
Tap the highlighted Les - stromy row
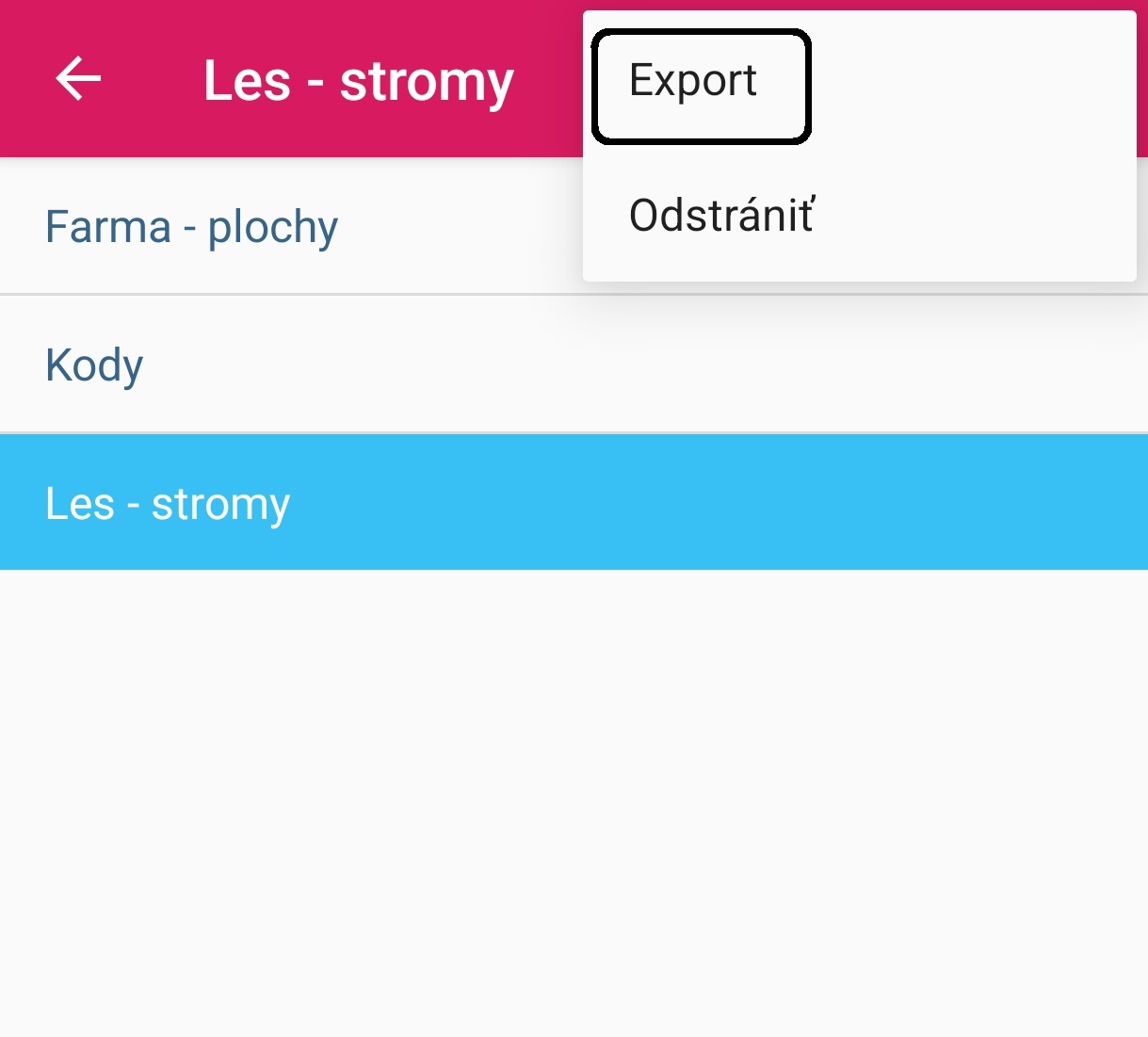(x=574, y=502)
